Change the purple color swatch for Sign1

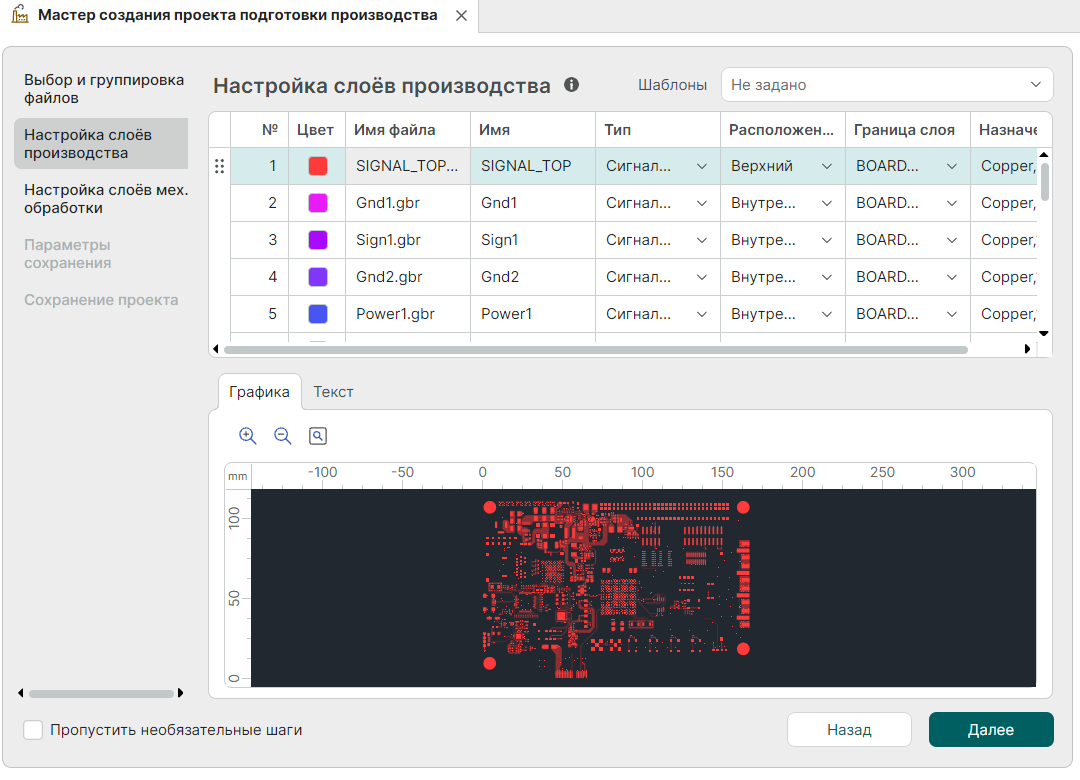click(318, 240)
